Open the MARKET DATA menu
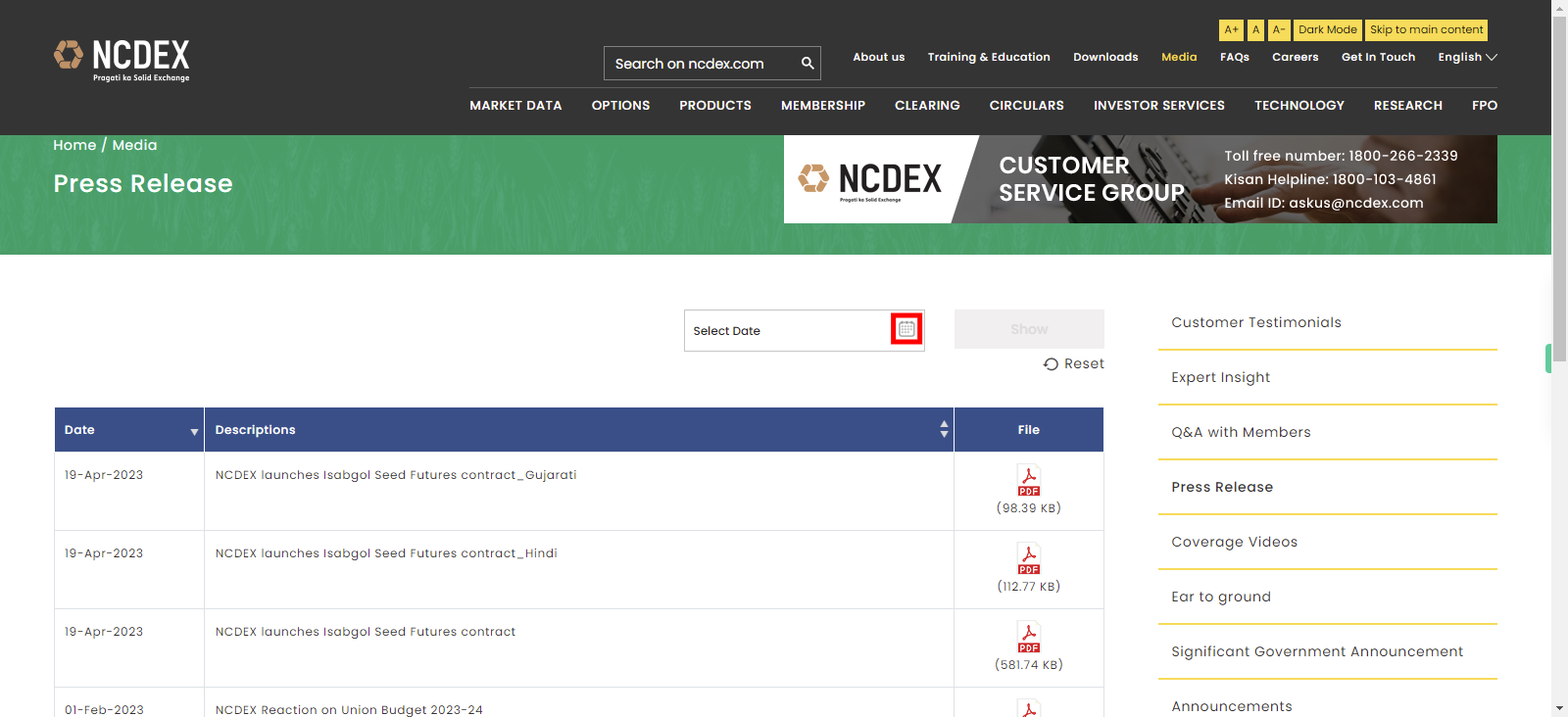The width and height of the screenshot is (1568, 717). [x=515, y=106]
